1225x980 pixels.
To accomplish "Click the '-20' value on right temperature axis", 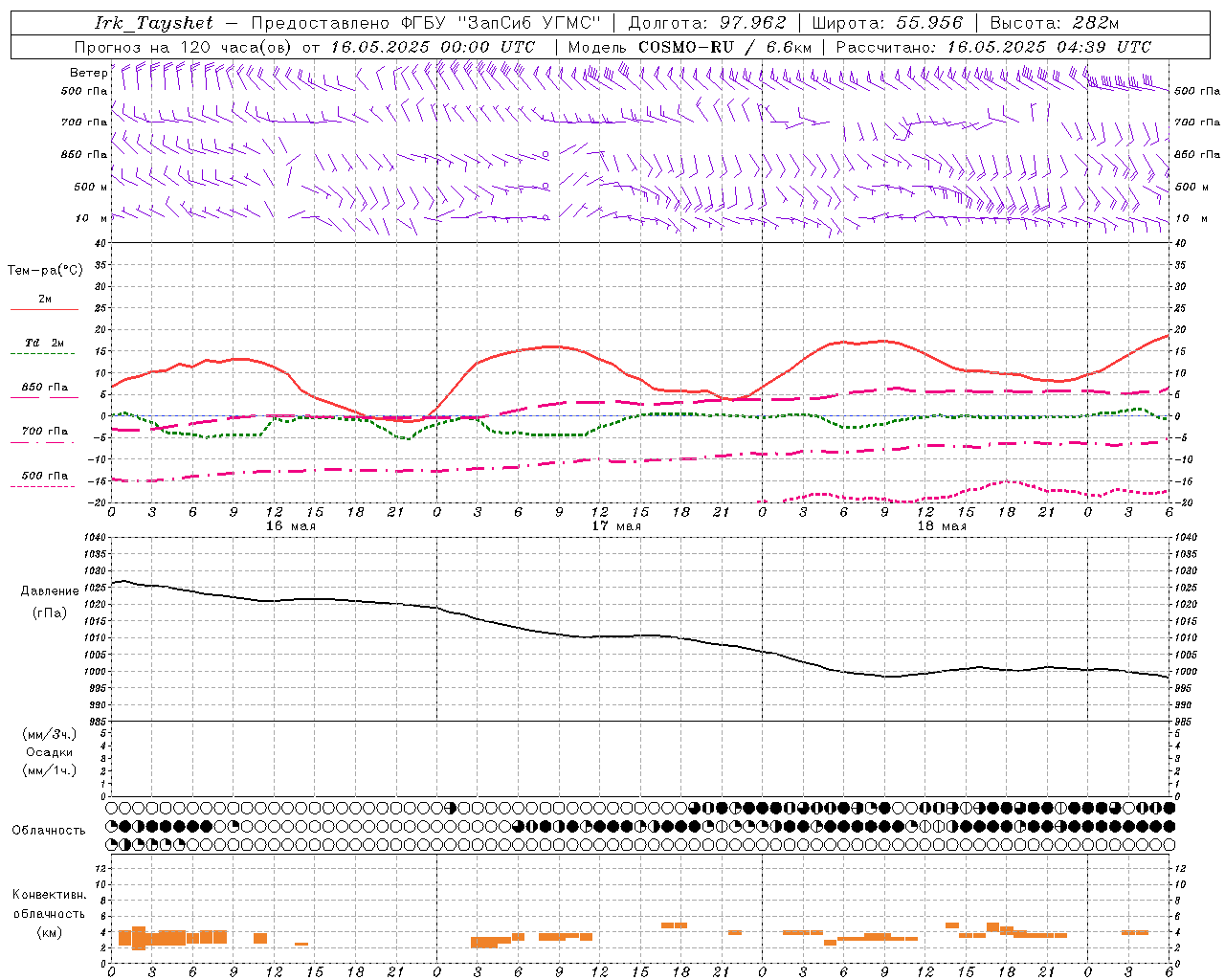I will tap(1184, 503).
